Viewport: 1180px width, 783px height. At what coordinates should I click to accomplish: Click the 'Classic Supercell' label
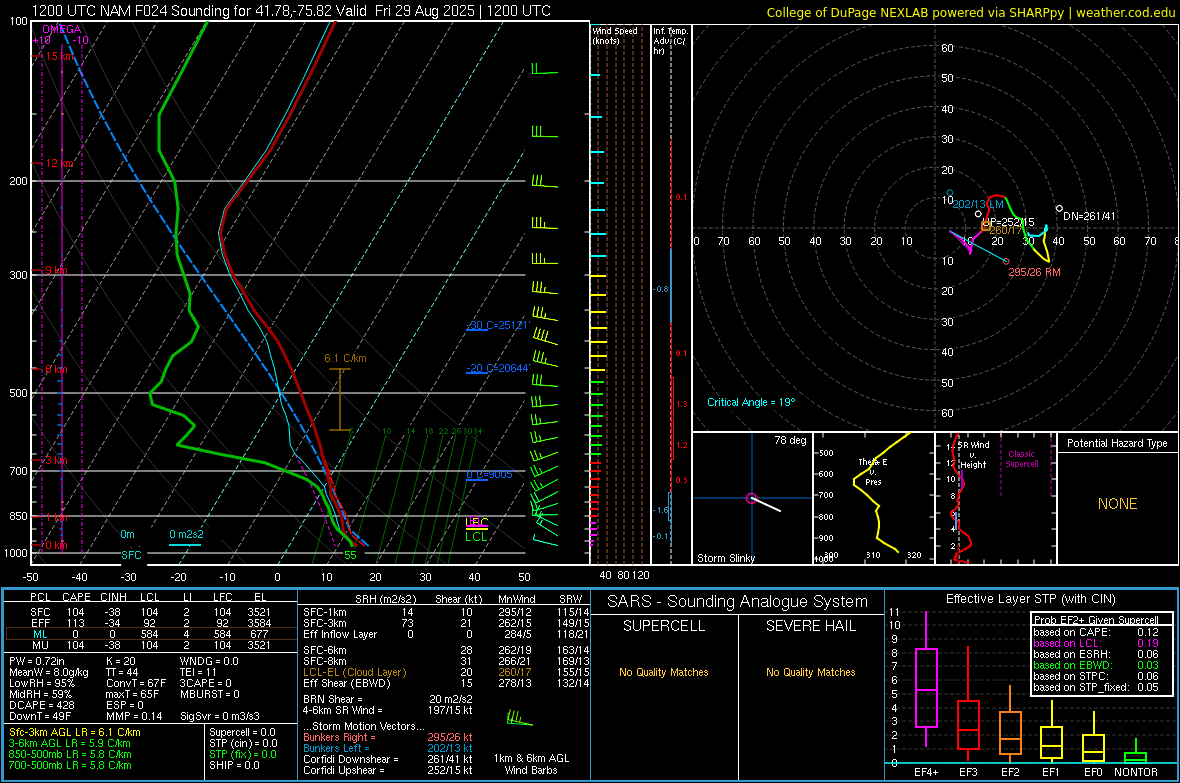pyautogui.click(x=1021, y=459)
